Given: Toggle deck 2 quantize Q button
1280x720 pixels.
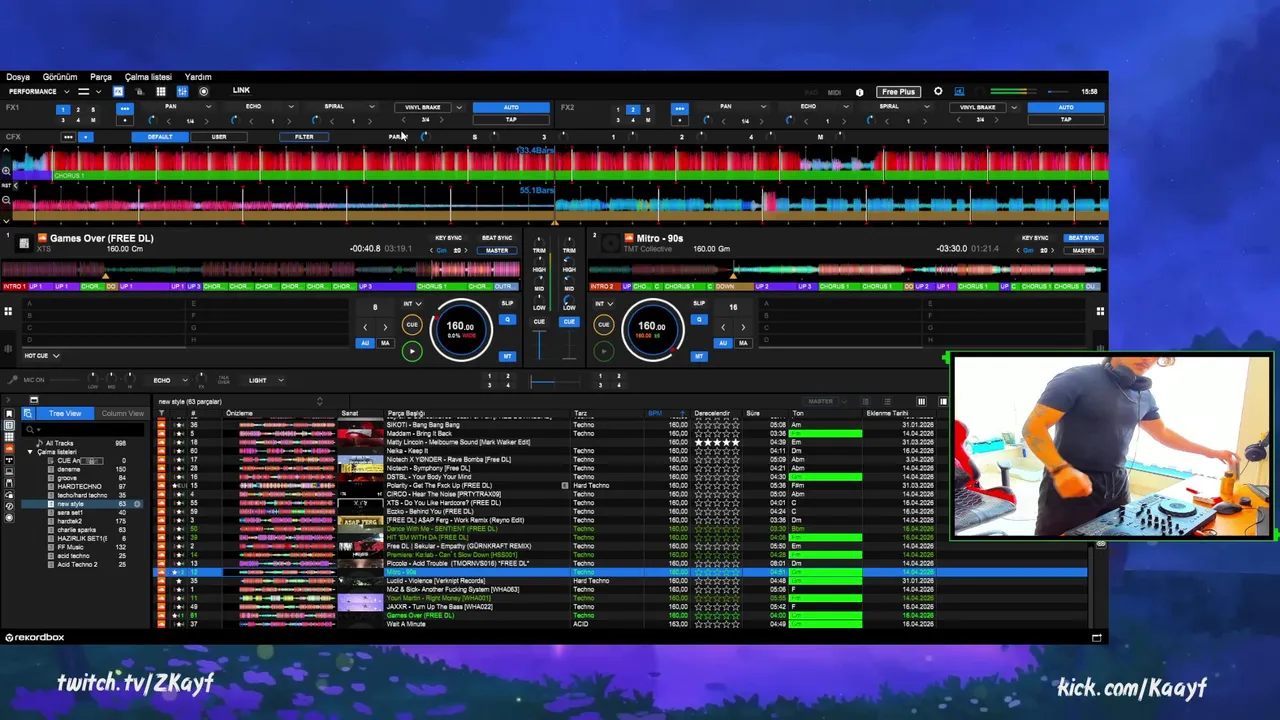Looking at the screenshot, I should point(699,320).
